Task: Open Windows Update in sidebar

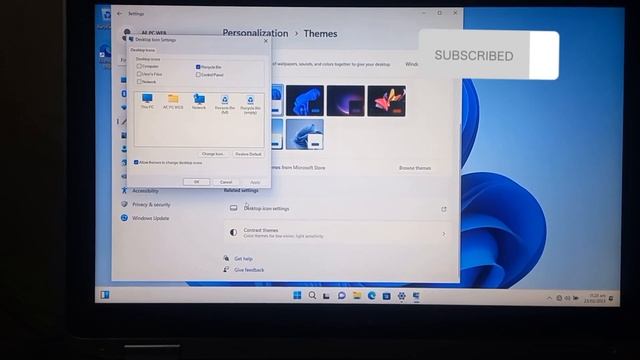Action: tap(145, 218)
